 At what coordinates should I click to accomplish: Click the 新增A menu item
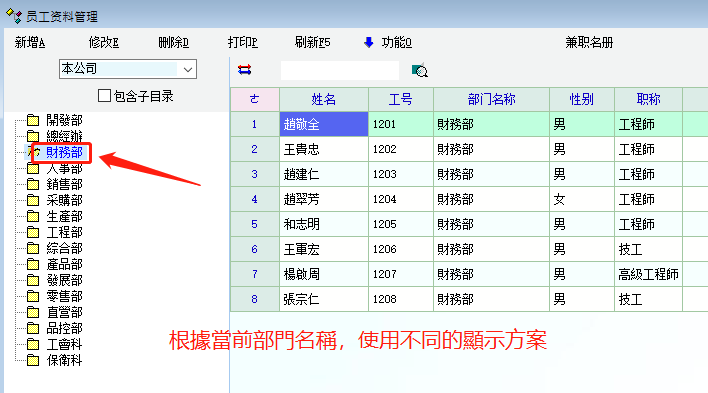[x=30, y=42]
